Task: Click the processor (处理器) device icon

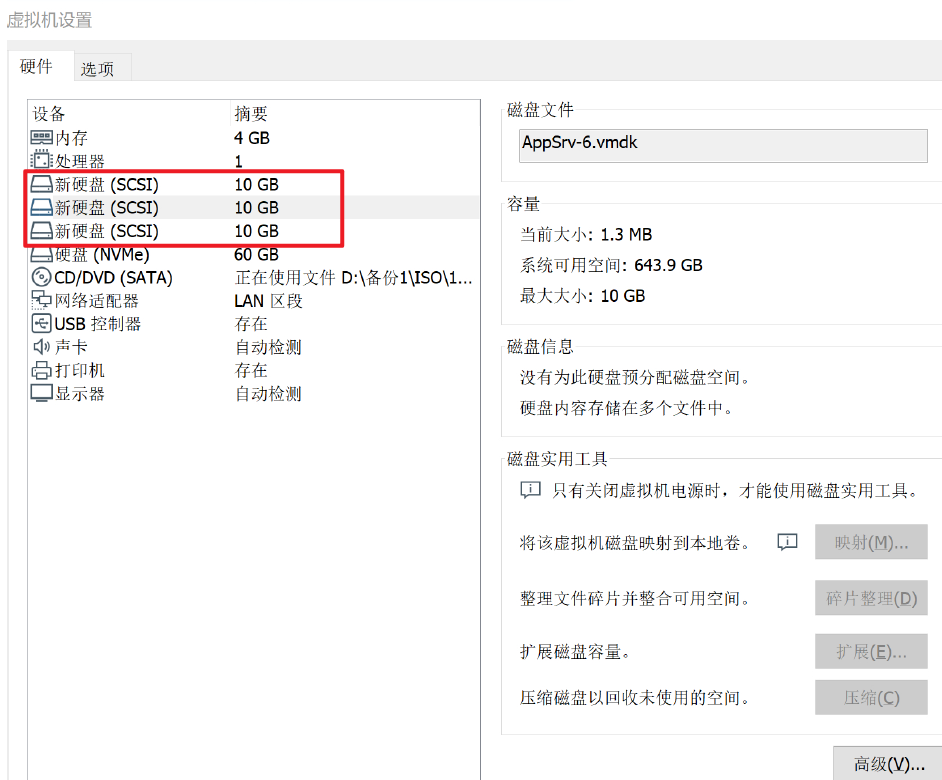Action: (41, 160)
